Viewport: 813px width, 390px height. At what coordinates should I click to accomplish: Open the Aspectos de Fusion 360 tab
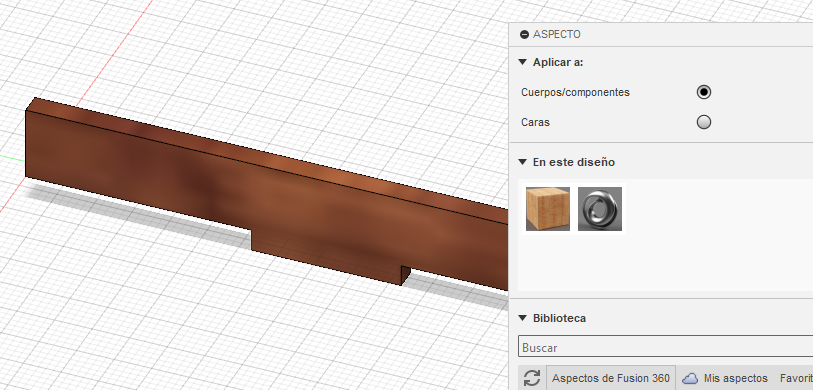pos(610,378)
